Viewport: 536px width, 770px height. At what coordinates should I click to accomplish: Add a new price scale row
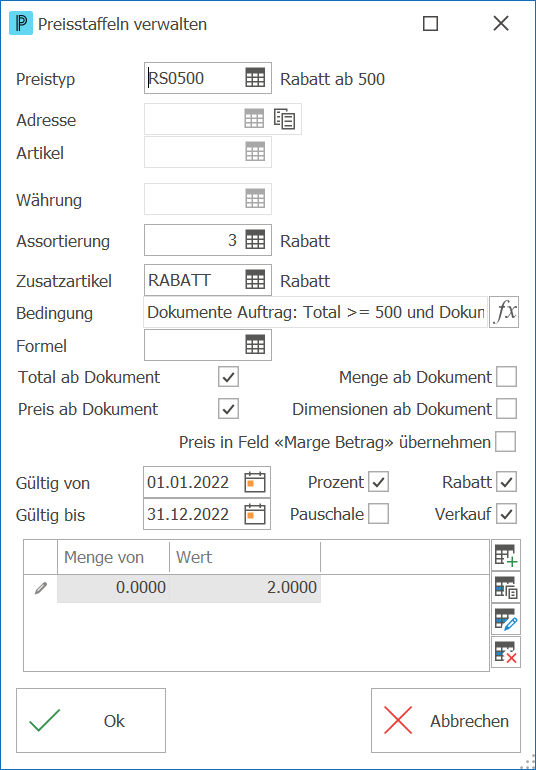(506, 555)
